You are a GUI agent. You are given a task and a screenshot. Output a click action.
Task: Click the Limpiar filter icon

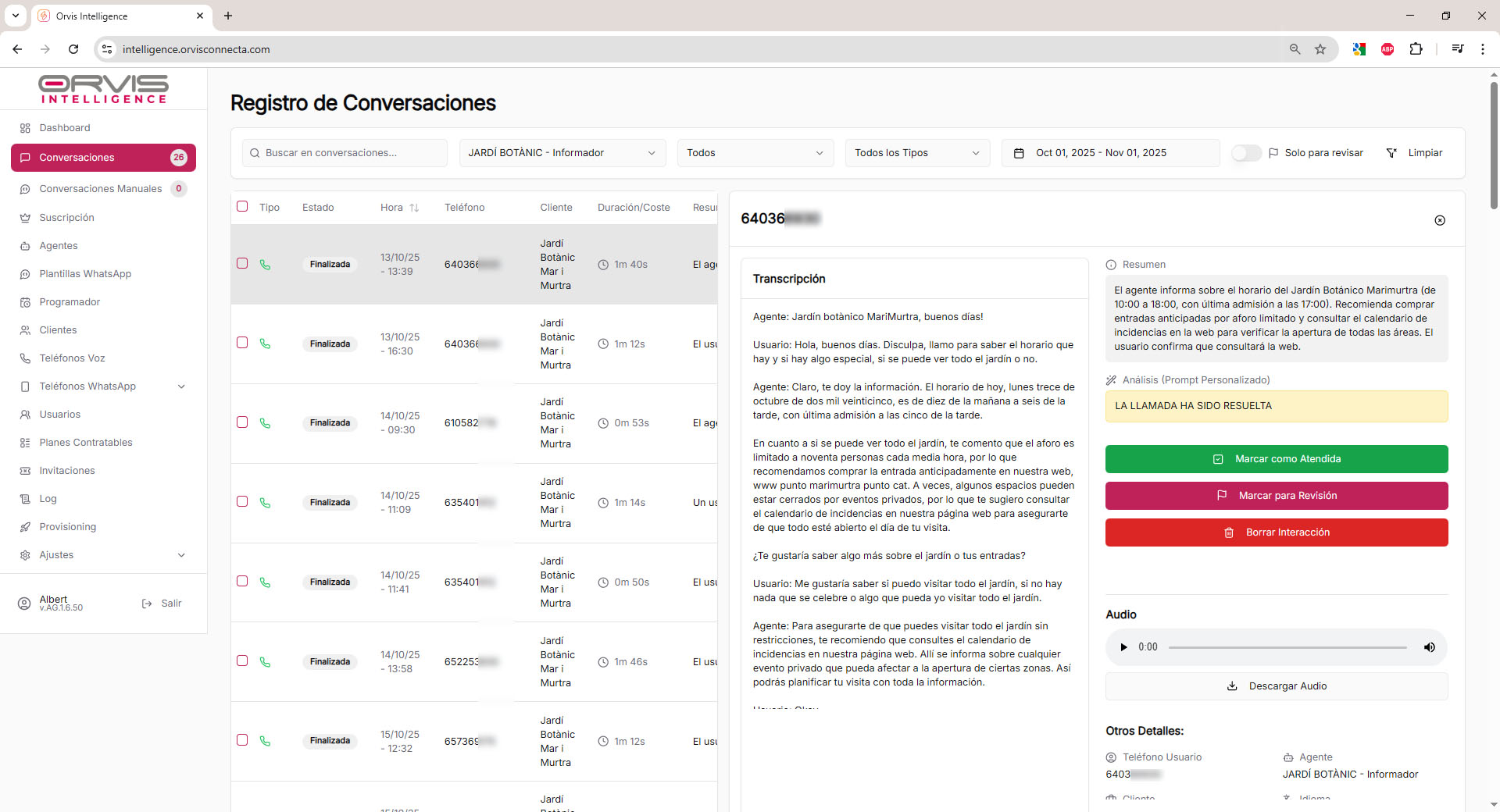(x=1391, y=153)
